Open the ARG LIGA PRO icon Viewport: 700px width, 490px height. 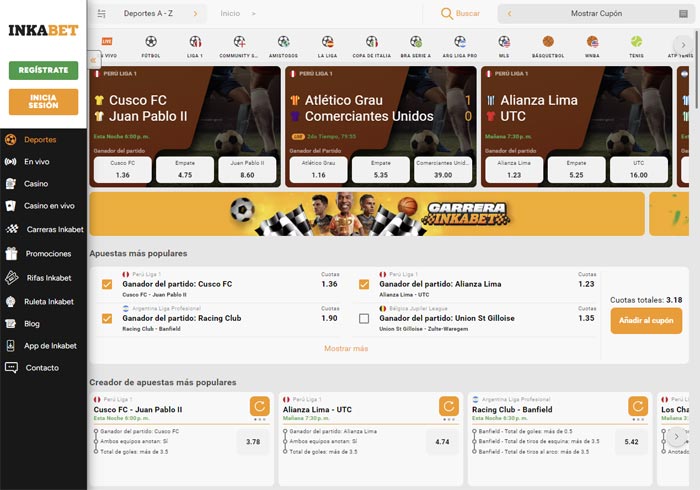460,42
